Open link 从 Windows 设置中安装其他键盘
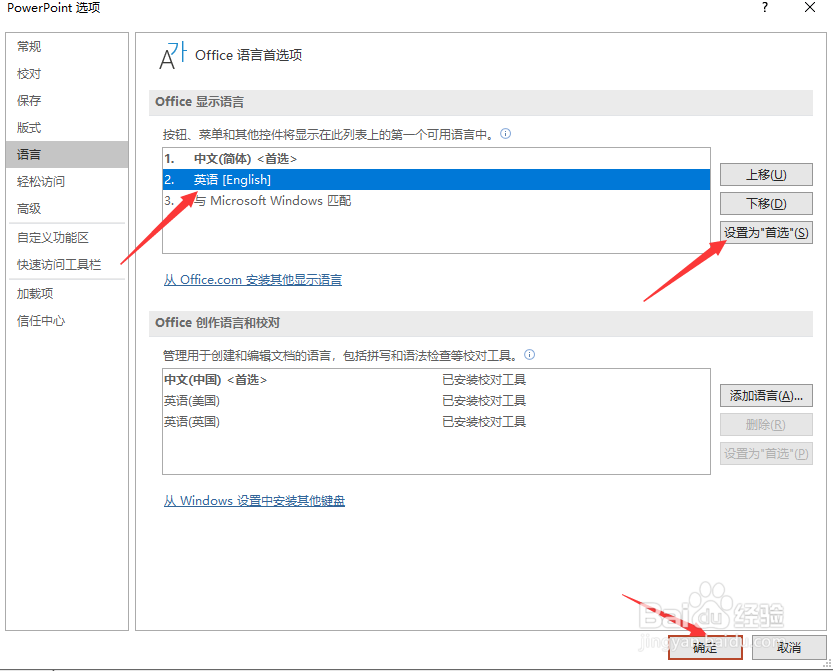The width and height of the screenshot is (833, 671). click(254, 501)
